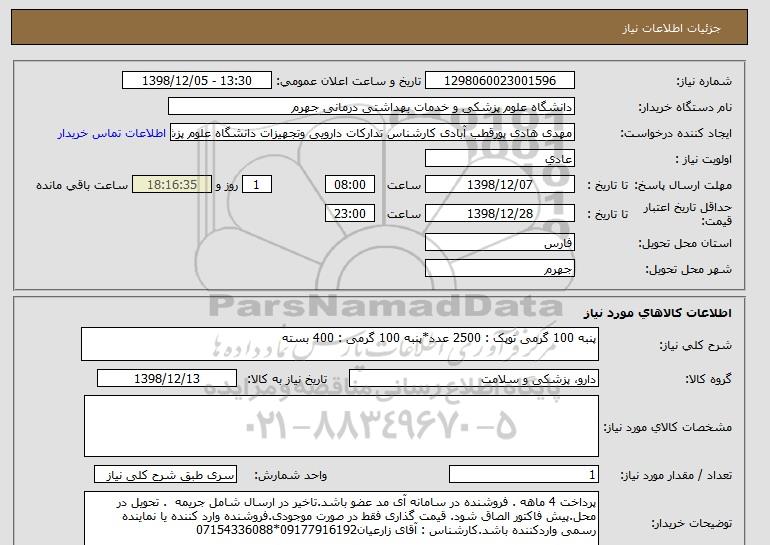Click label استان محل تحویل

point(685,244)
